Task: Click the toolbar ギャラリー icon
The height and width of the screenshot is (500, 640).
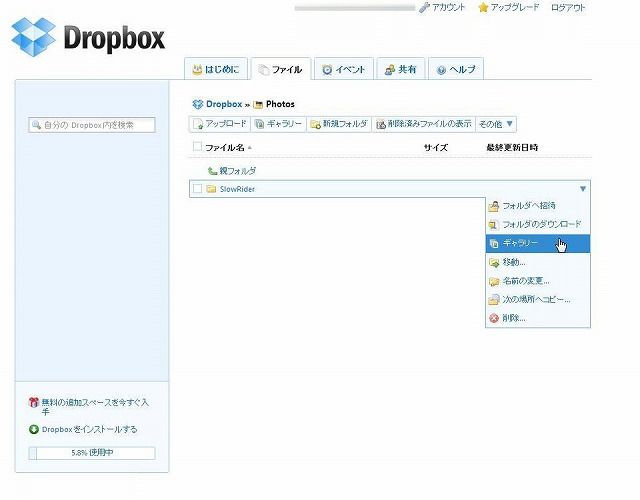Action: point(259,124)
